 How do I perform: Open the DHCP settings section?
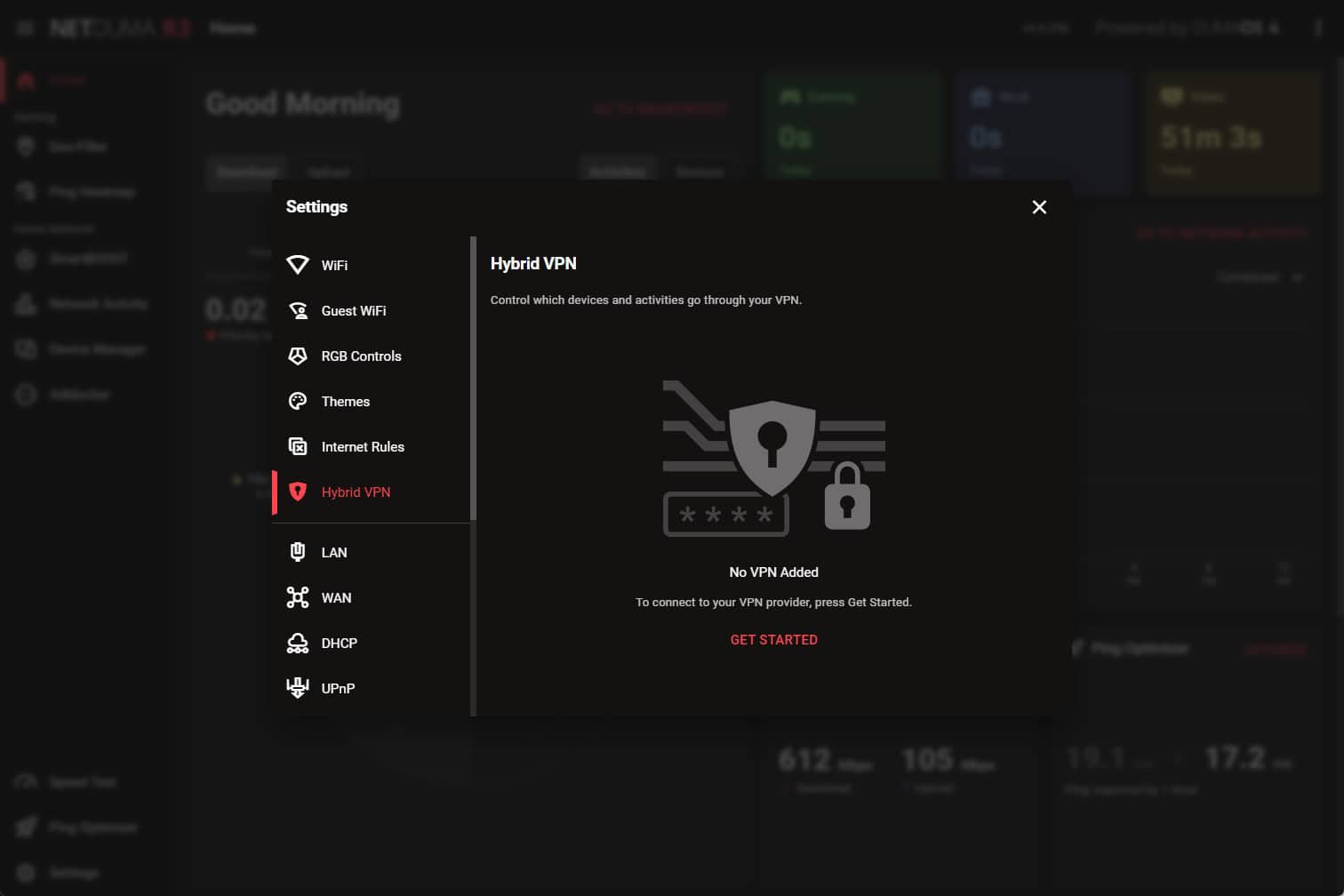339,643
